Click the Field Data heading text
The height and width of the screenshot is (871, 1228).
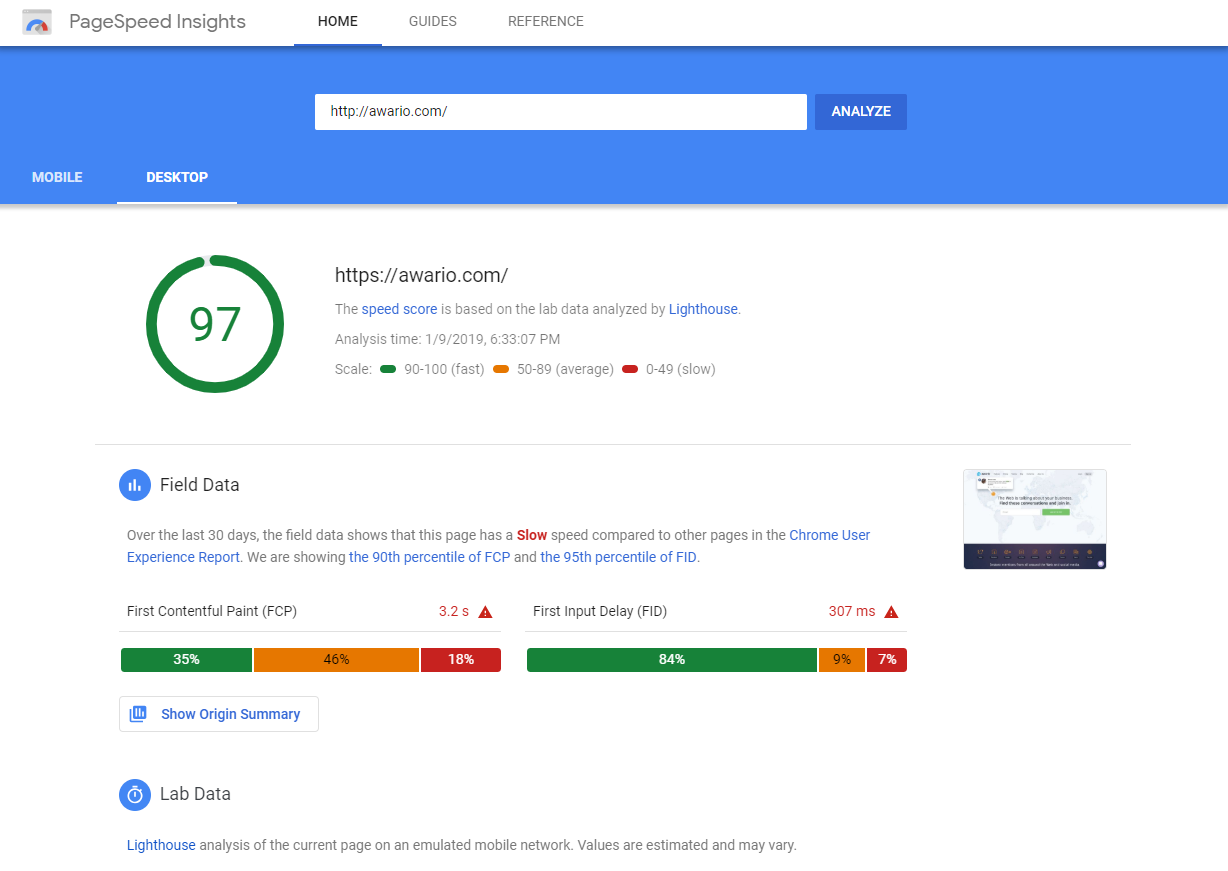point(200,485)
